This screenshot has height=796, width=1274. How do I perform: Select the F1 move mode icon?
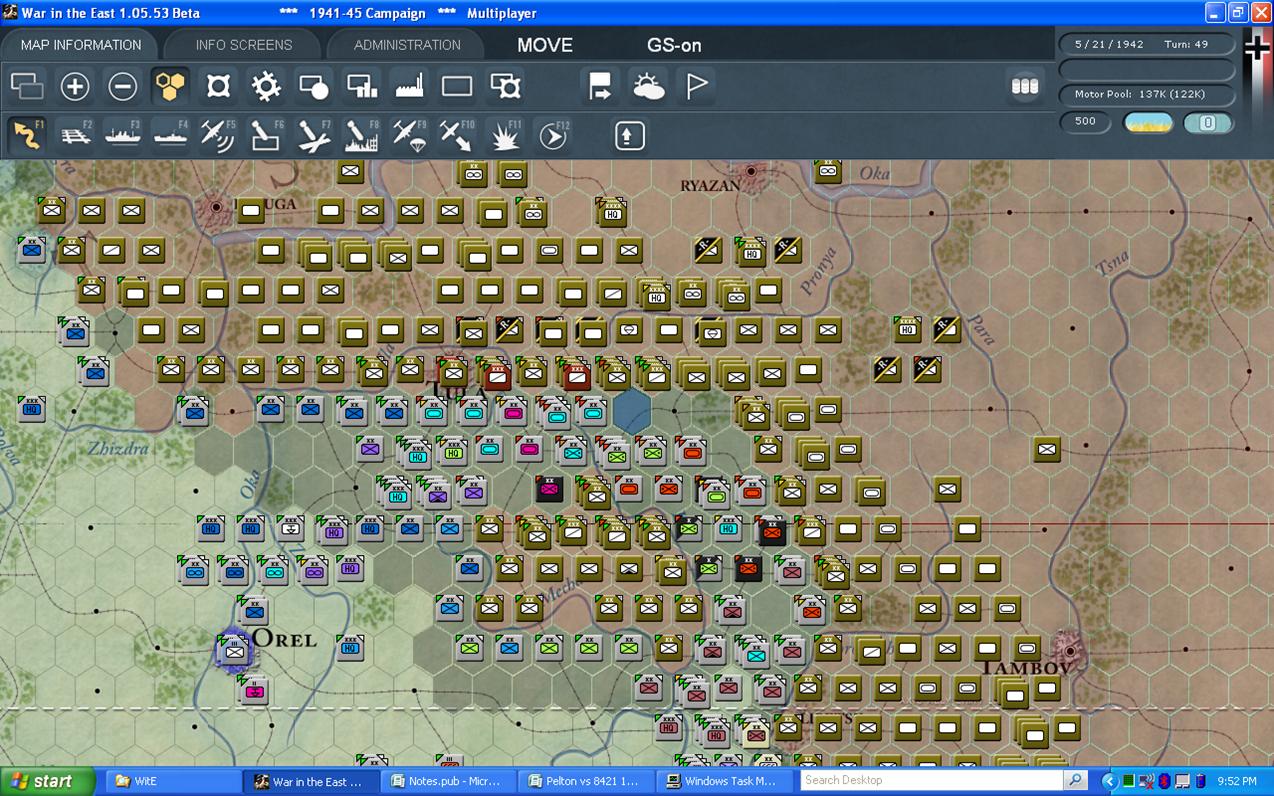[27, 135]
